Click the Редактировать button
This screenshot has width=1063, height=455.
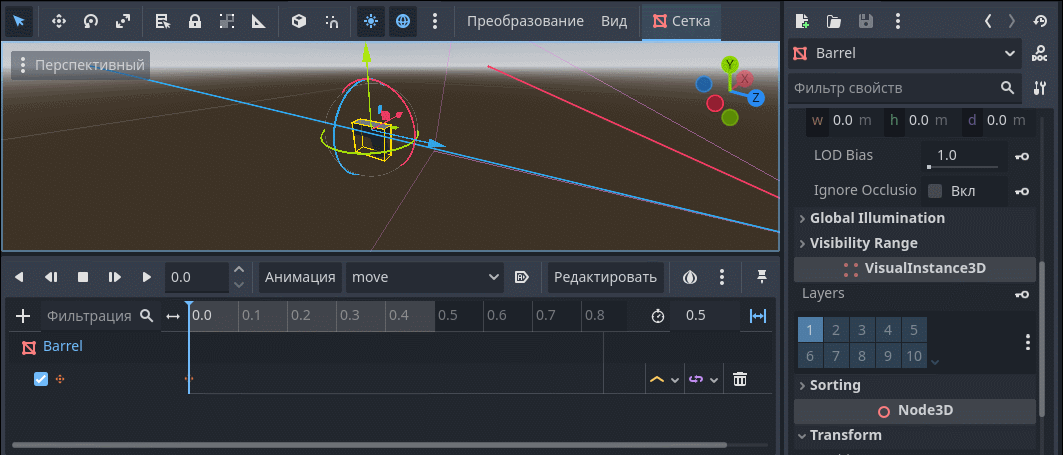point(605,277)
